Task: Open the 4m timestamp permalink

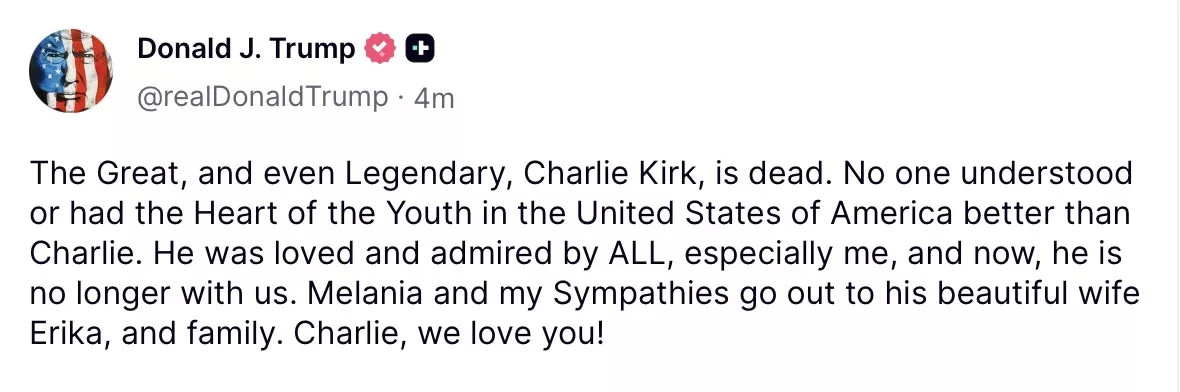Action: tap(434, 99)
